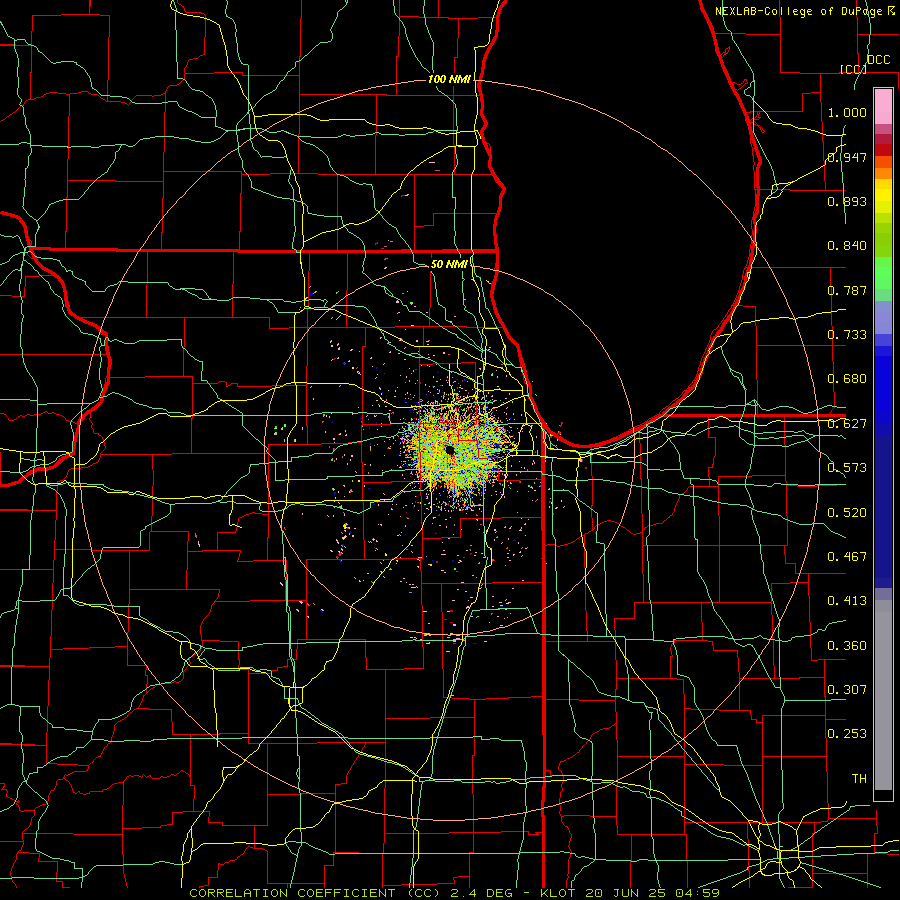Select the 0.360 legend value
This screenshot has height=900, width=900.
coord(847,646)
